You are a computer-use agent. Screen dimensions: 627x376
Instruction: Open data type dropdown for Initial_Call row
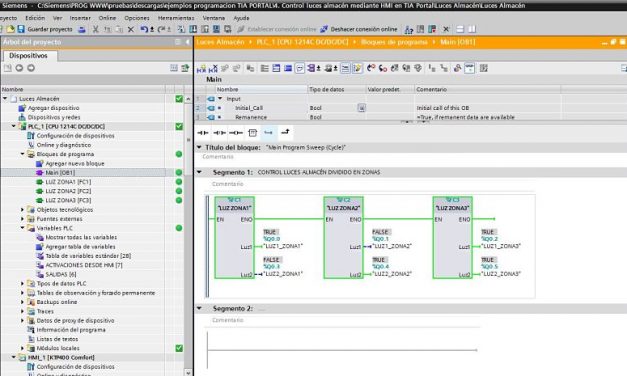coord(361,108)
